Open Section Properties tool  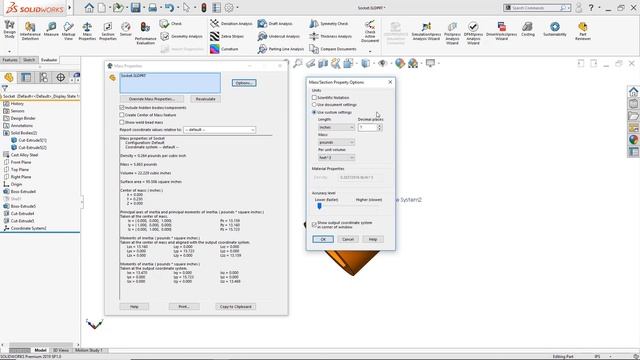(108, 31)
